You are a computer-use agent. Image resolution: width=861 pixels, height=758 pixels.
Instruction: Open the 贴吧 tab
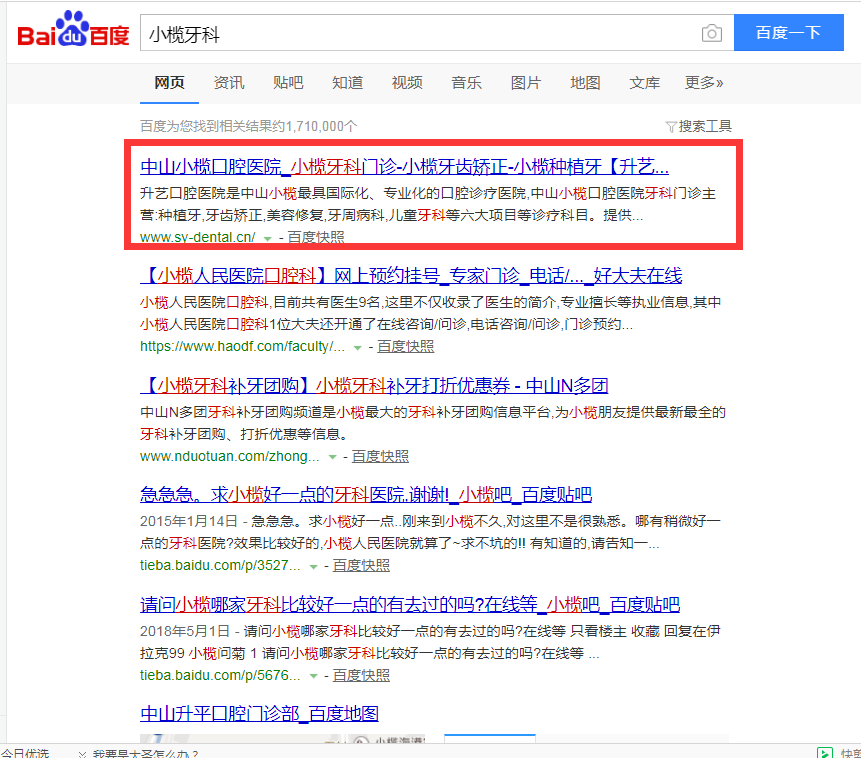[288, 83]
